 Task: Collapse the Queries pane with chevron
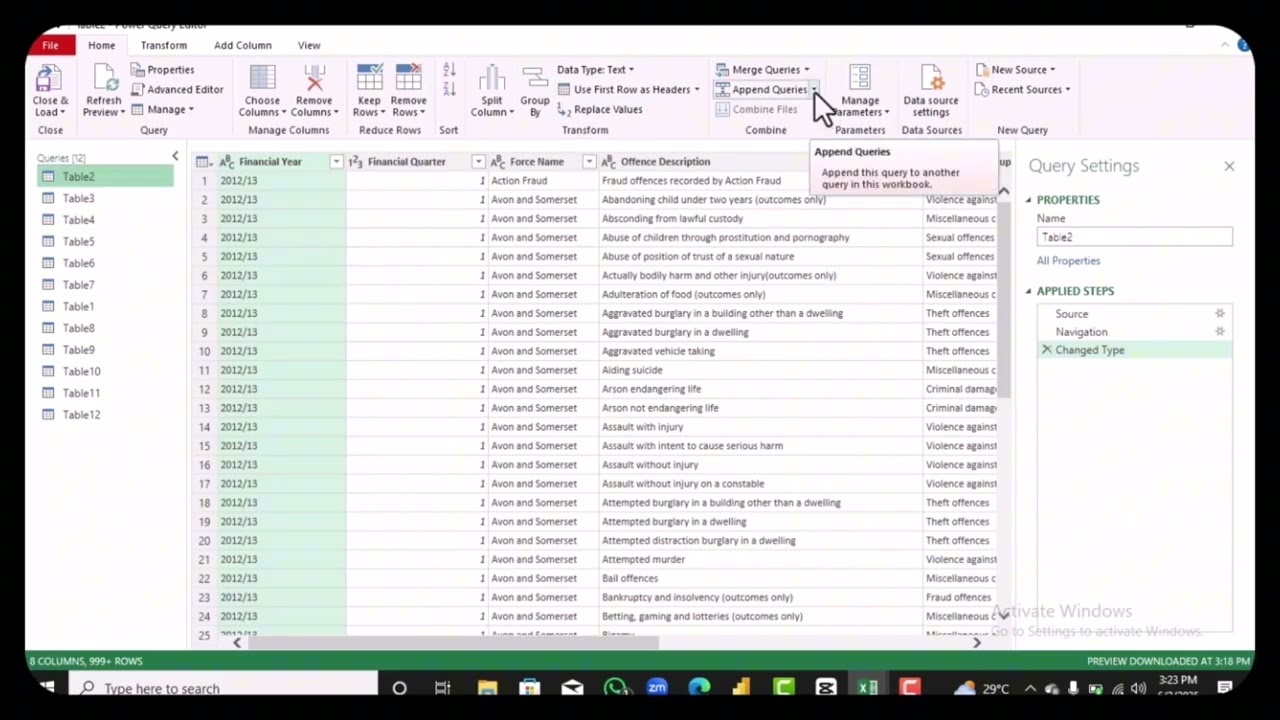click(x=175, y=156)
